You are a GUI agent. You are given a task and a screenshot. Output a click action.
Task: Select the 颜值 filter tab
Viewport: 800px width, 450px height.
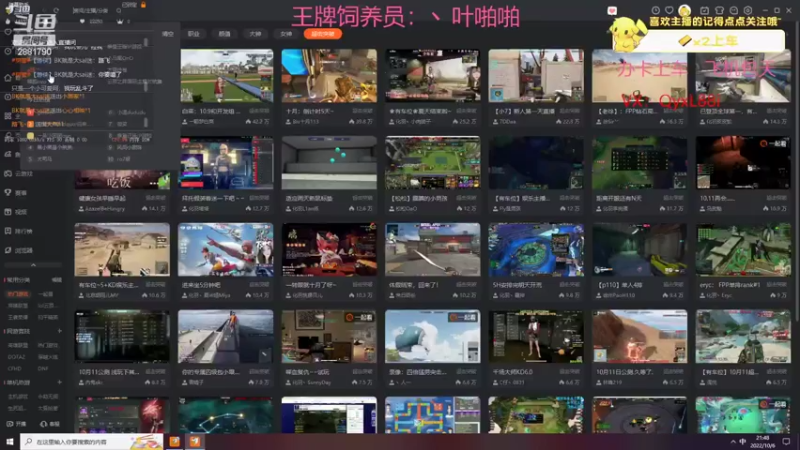point(224,34)
